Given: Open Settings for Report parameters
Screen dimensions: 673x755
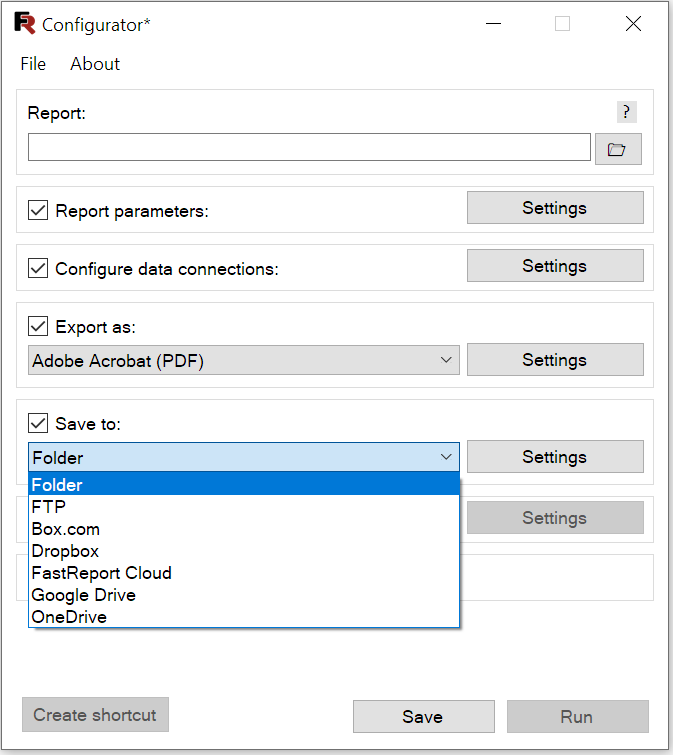Looking at the screenshot, I should pyautogui.click(x=555, y=208).
